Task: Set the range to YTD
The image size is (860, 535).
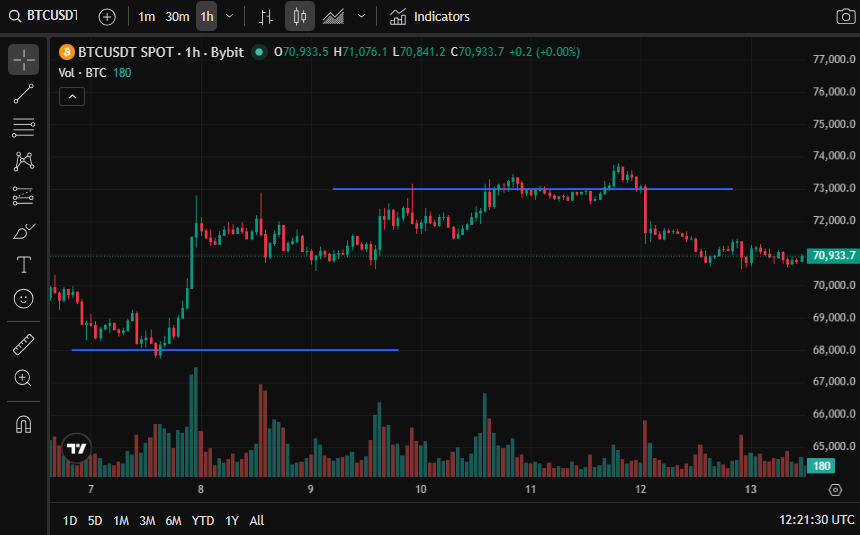Action: tap(203, 521)
